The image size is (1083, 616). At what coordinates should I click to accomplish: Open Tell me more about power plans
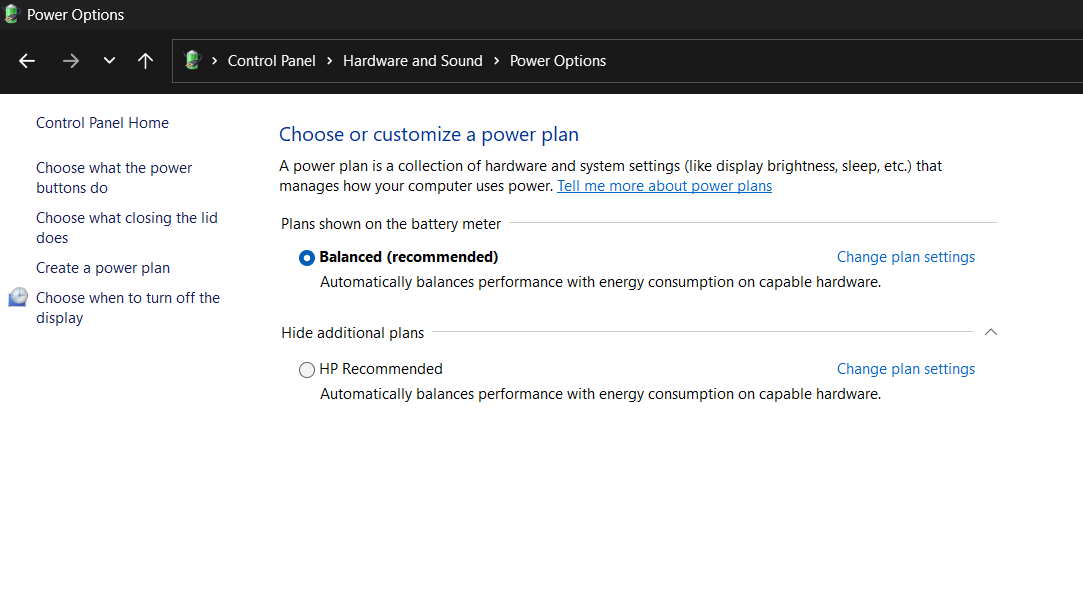pyautogui.click(x=664, y=186)
